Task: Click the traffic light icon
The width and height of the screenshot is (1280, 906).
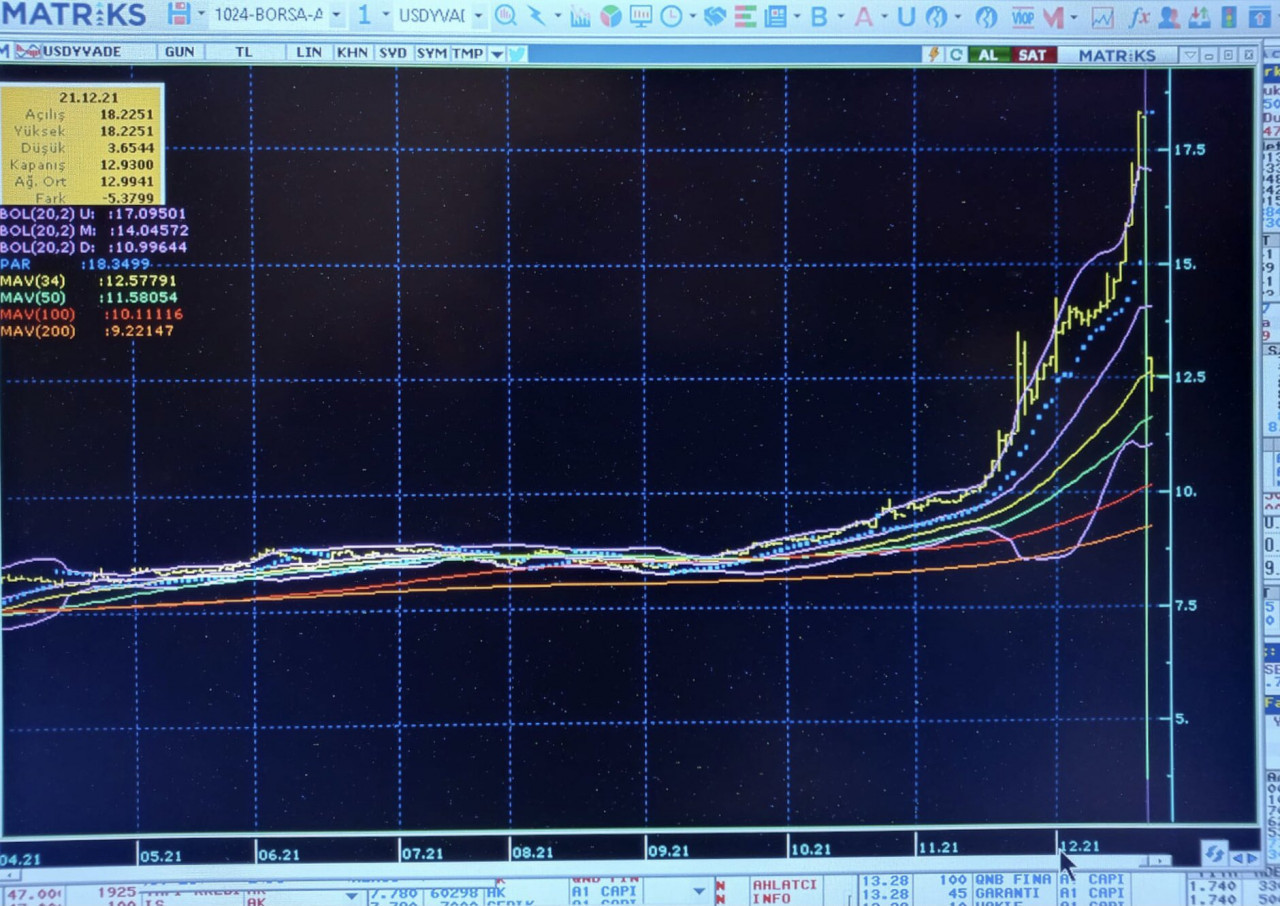Action: tap(1229, 16)
